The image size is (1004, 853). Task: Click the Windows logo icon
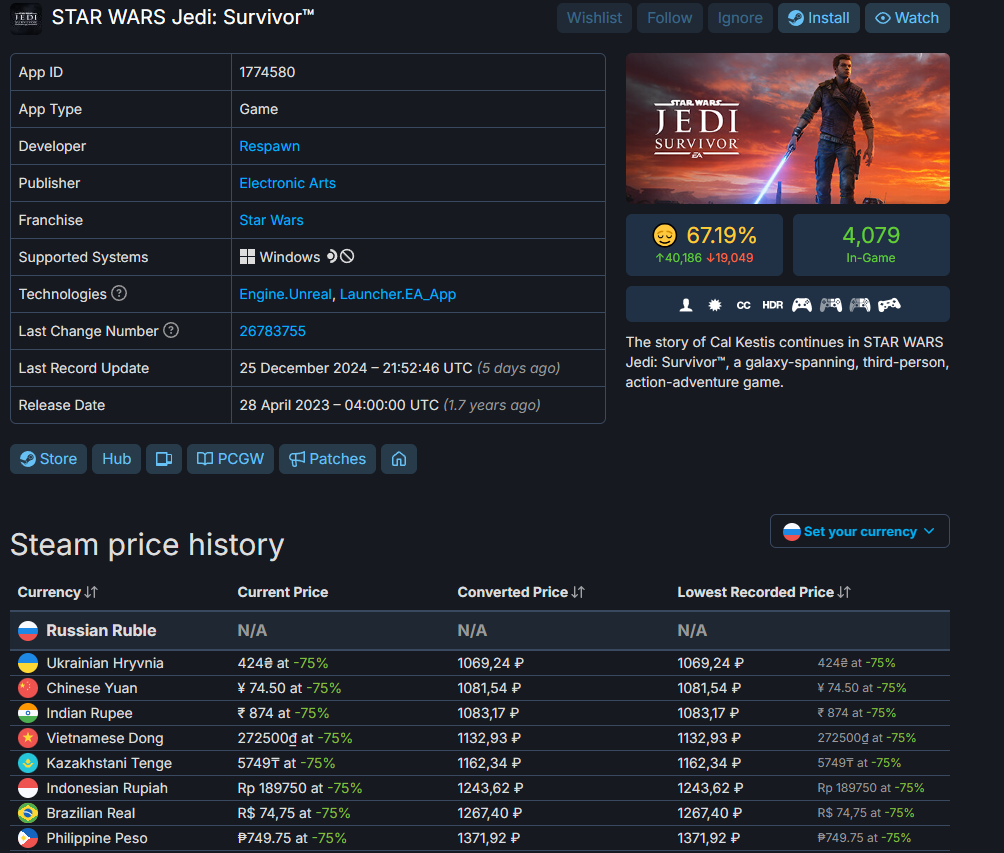(247, 257)
